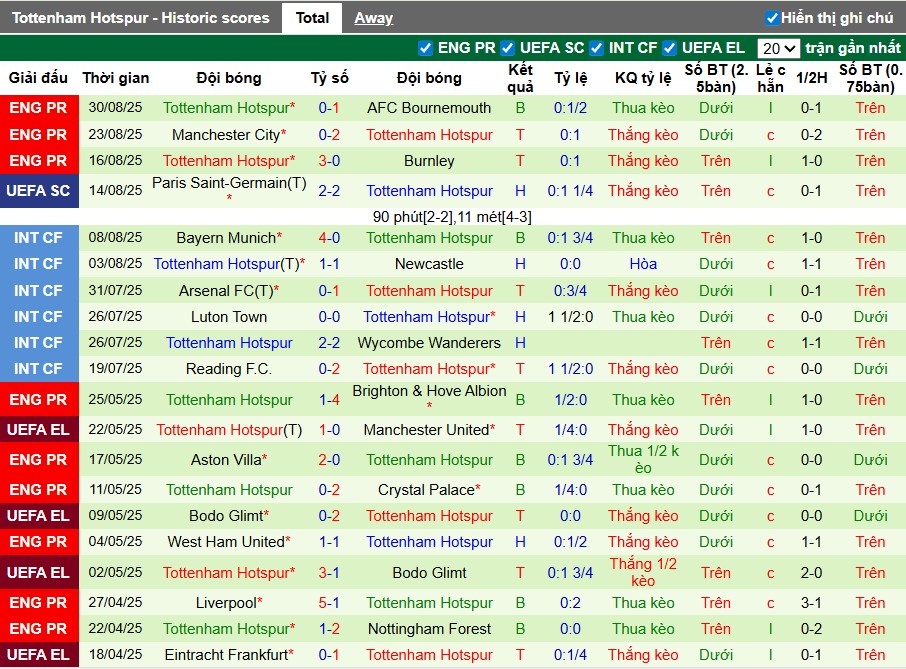906x669 pixels.
Task: Click the Tỷ số column header
Action: pos(329,78)
